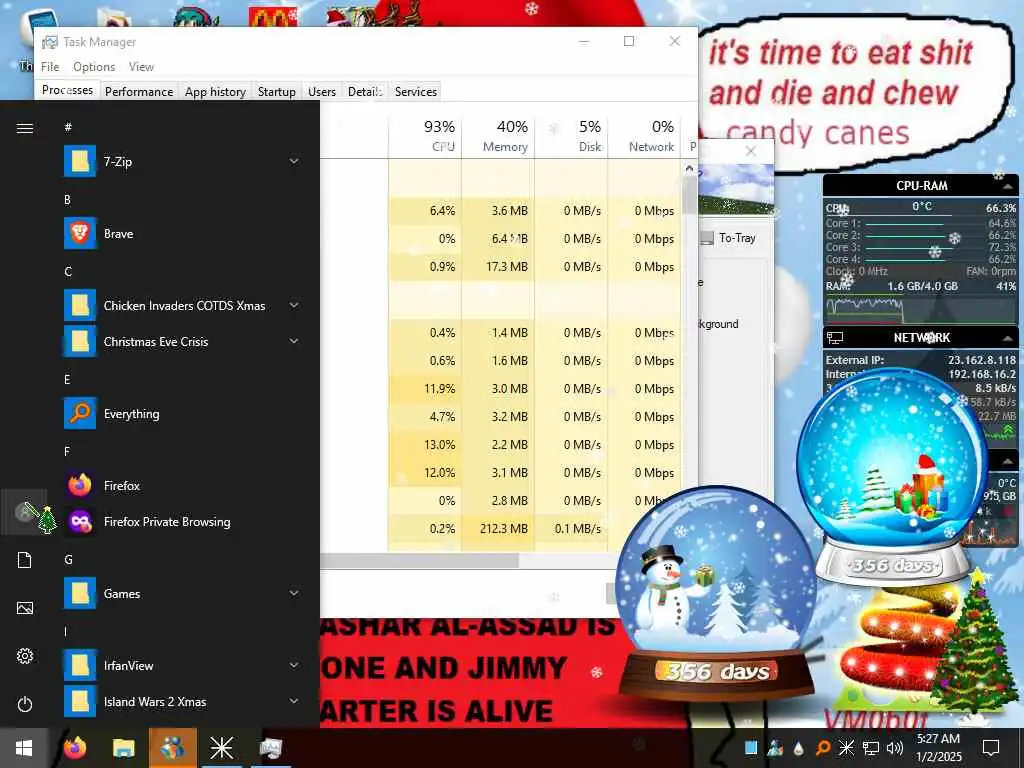
Task: Switch to the App history tab
Action: (215, 91)
